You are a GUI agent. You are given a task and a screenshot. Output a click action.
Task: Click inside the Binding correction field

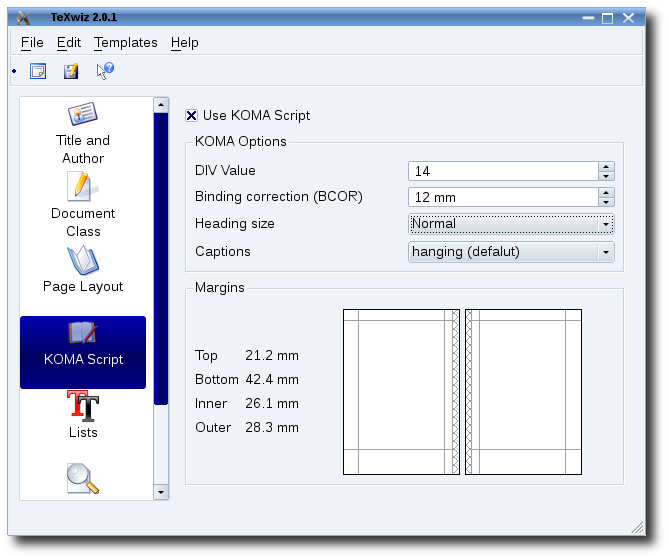[503, 198]
